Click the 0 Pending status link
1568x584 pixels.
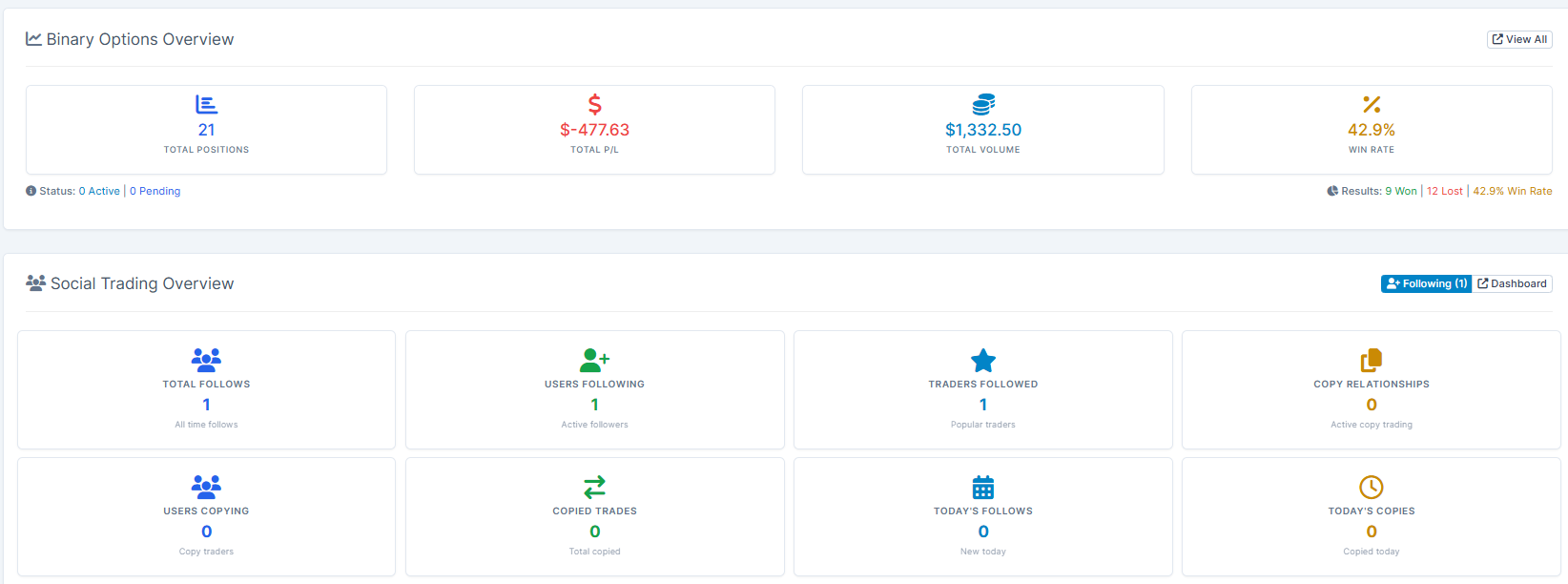pos(155,191)
